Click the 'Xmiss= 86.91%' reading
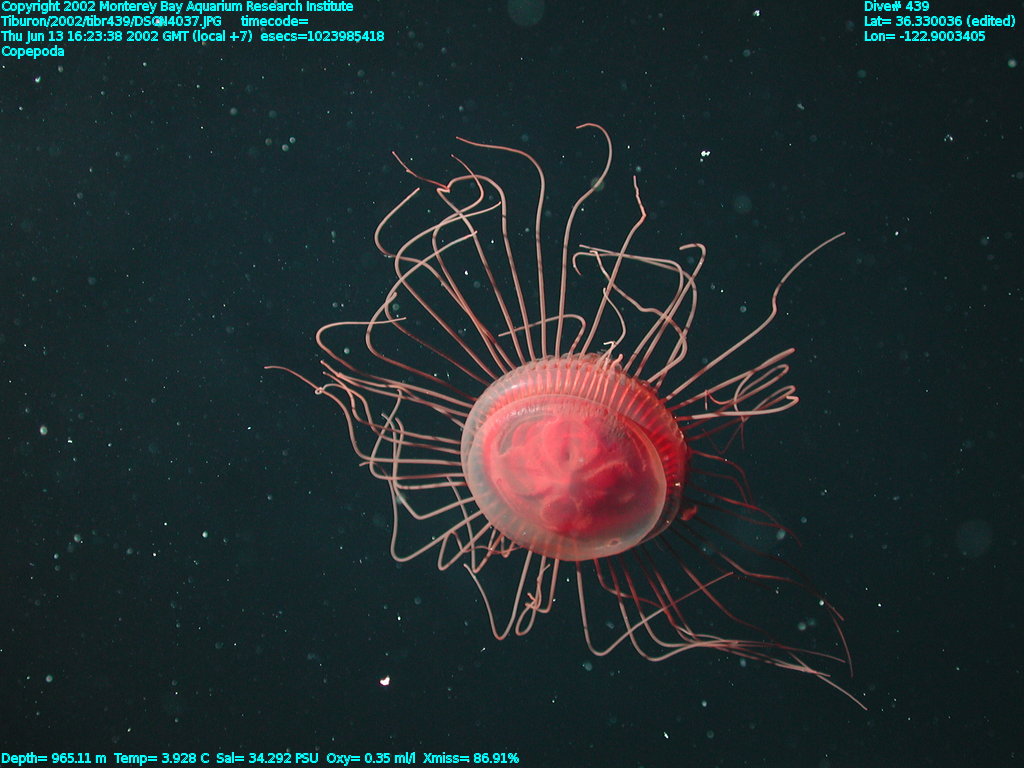The width and height of the screenshot is (1024, 768). tap(471, 758)
